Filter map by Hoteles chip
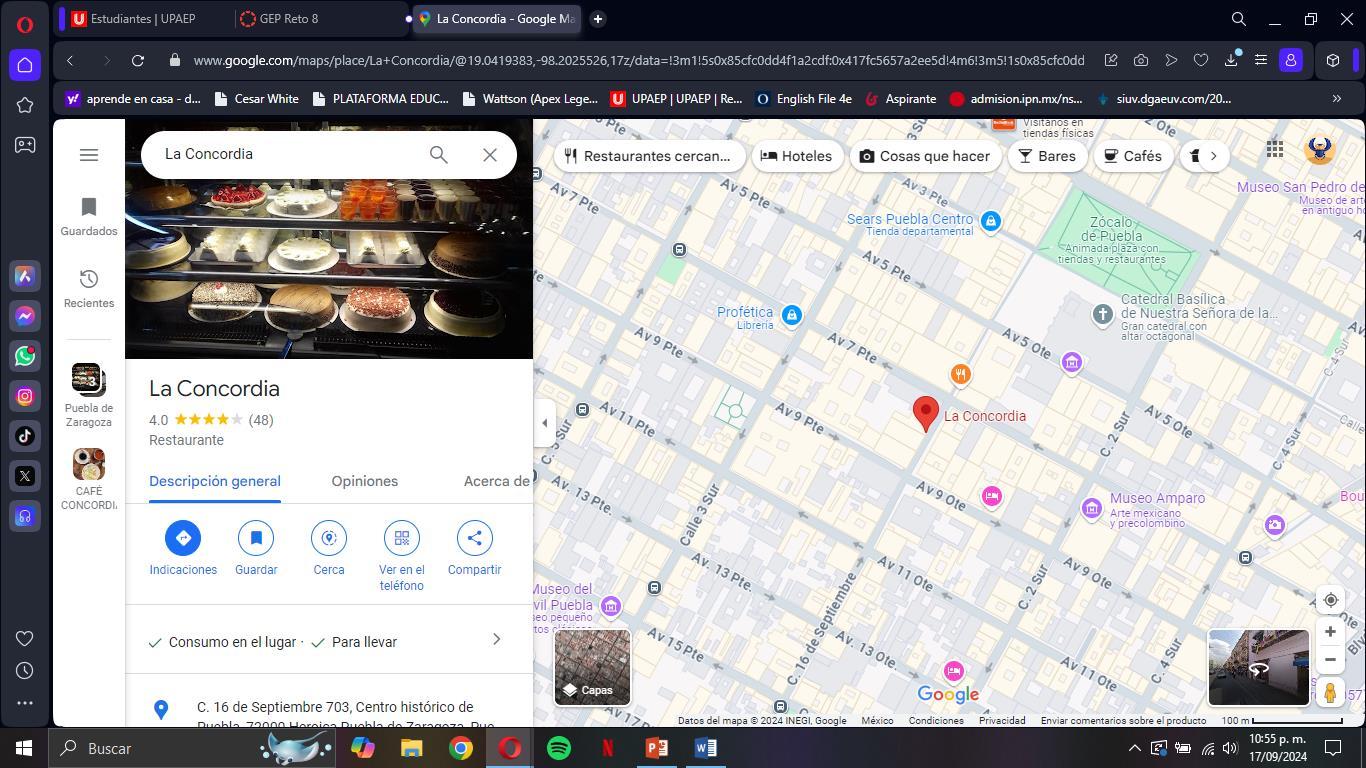This screenshot has height=768, width=1366. click(797, 156)
